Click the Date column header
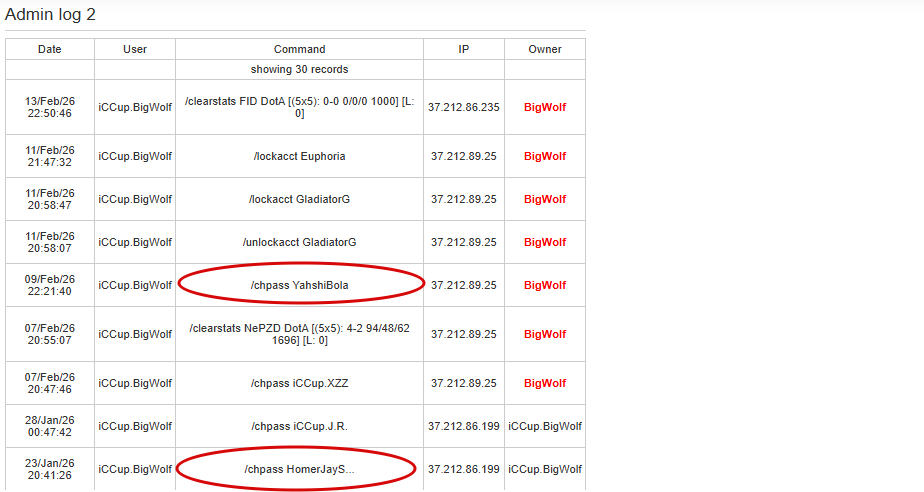Image resolution: width=924 pixels, height=492 pixels. (50, 49)
